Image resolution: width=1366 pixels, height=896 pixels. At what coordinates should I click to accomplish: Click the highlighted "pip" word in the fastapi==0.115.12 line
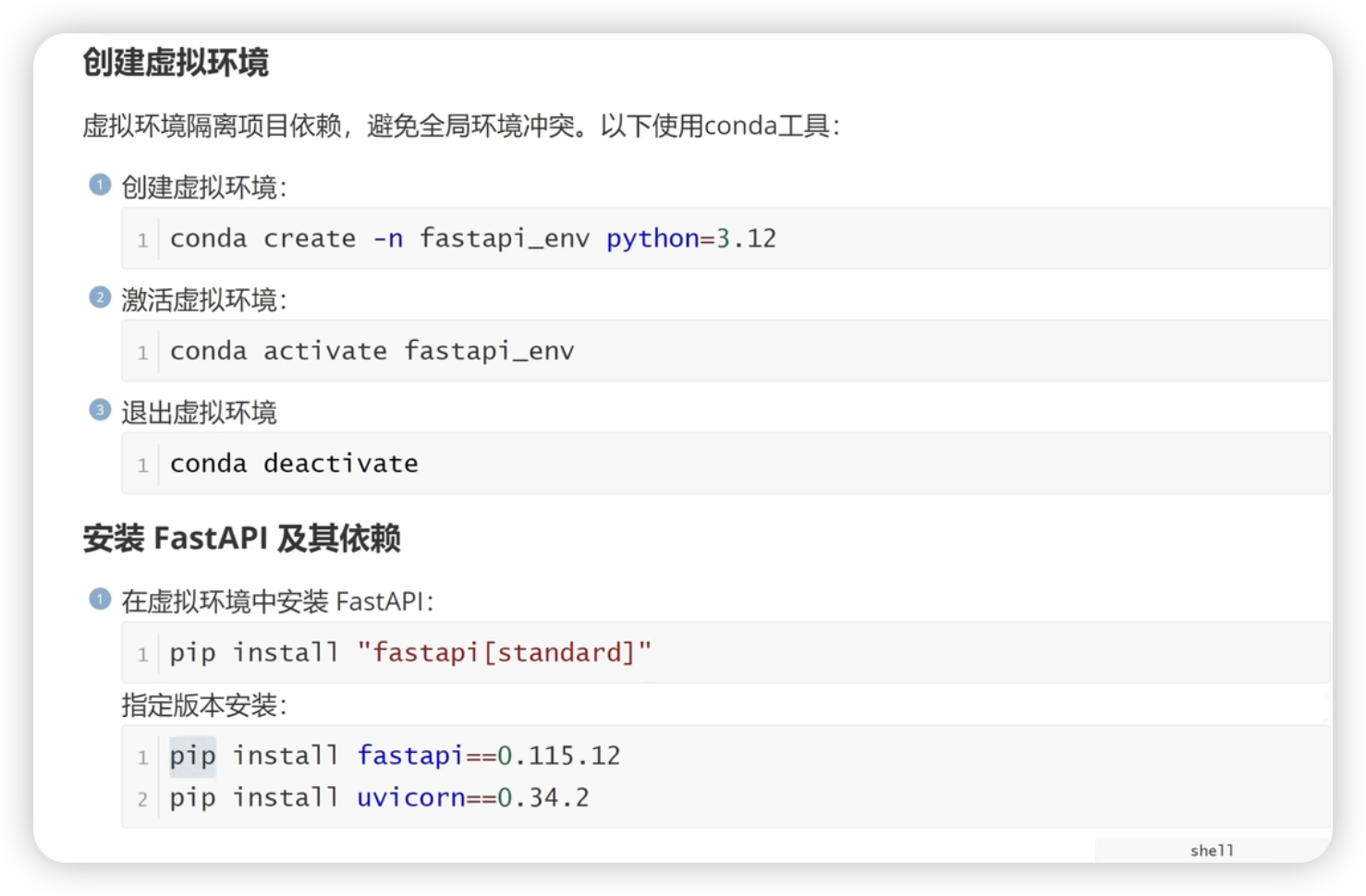pyautogui.click(x=192, y=757)
